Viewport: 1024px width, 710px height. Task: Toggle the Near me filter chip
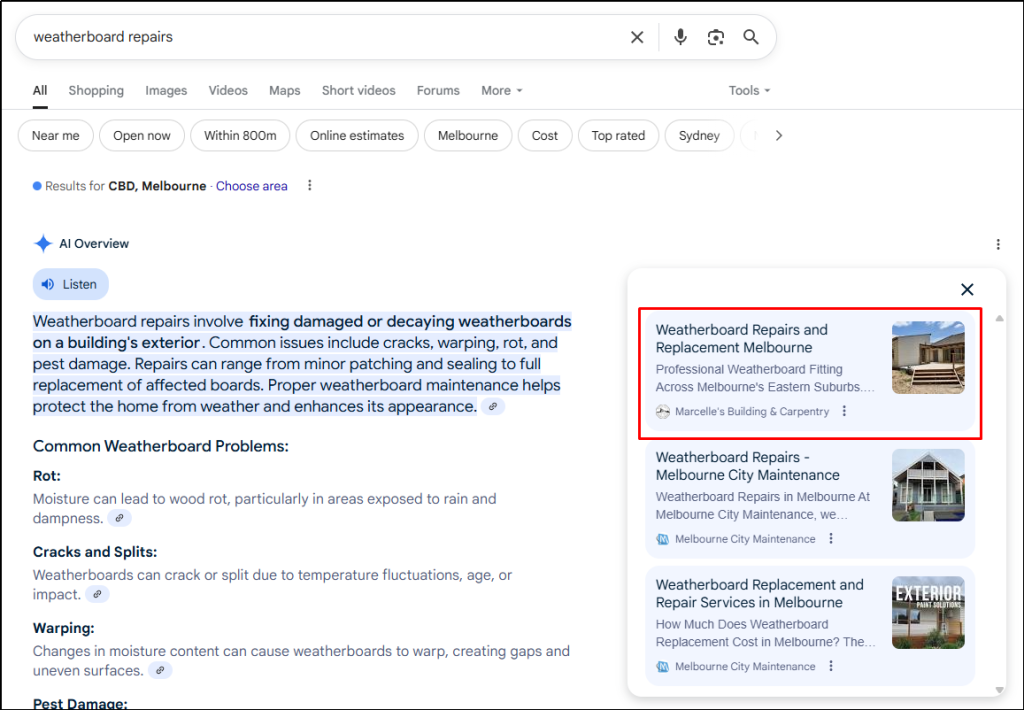click(x=56, y=136)
